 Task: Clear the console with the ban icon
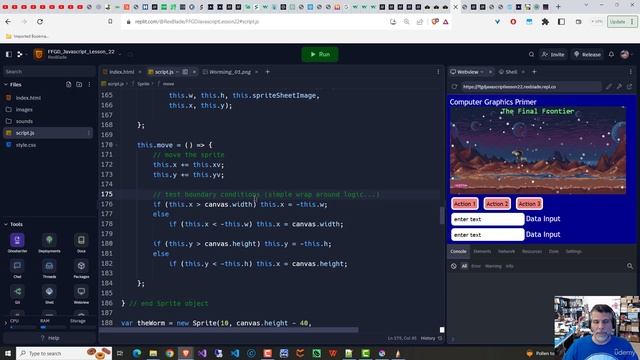point(454,266)
